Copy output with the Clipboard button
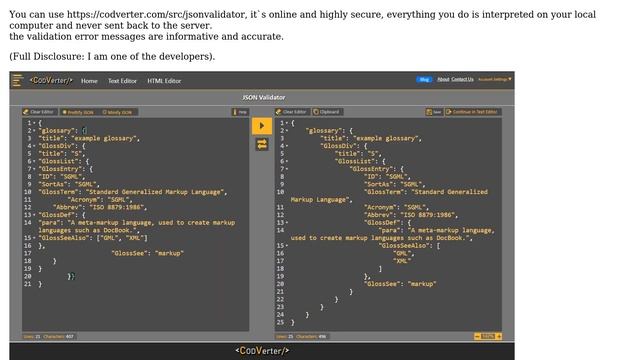Viewport: 640px width, 360px height. pos(327,112)
